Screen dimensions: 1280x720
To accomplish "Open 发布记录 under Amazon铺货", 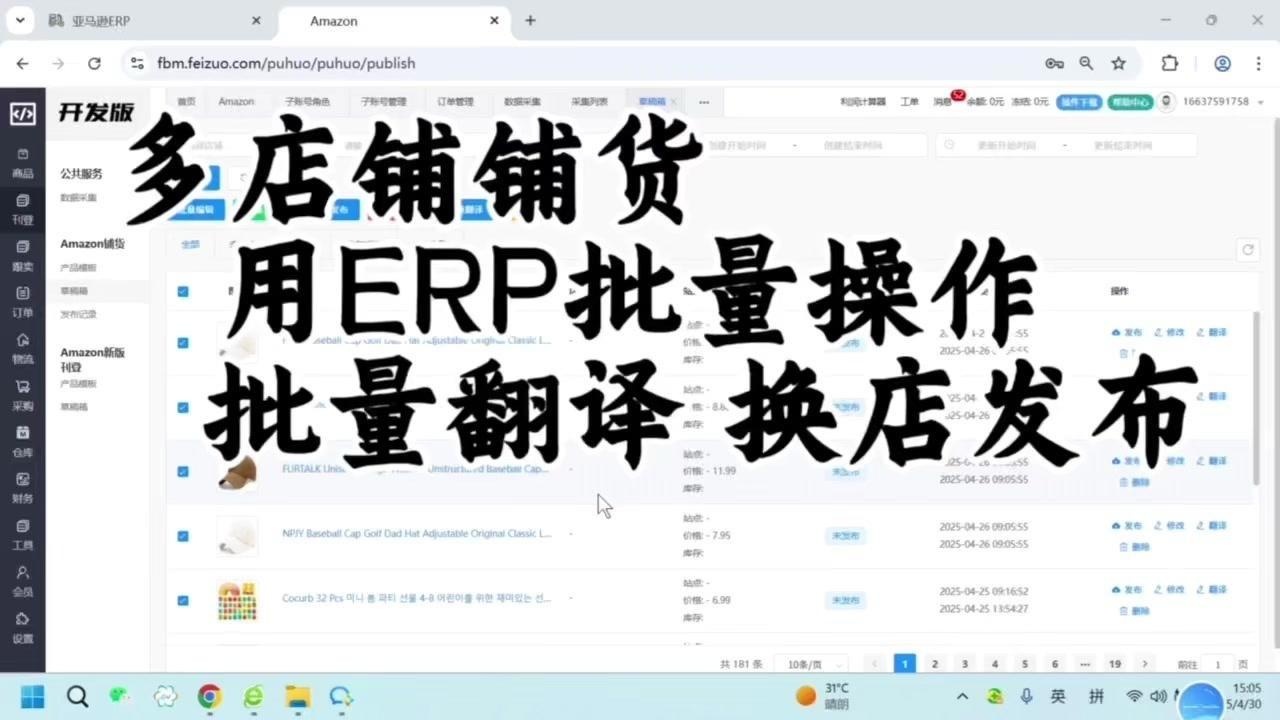I will [x=78, y=314].
